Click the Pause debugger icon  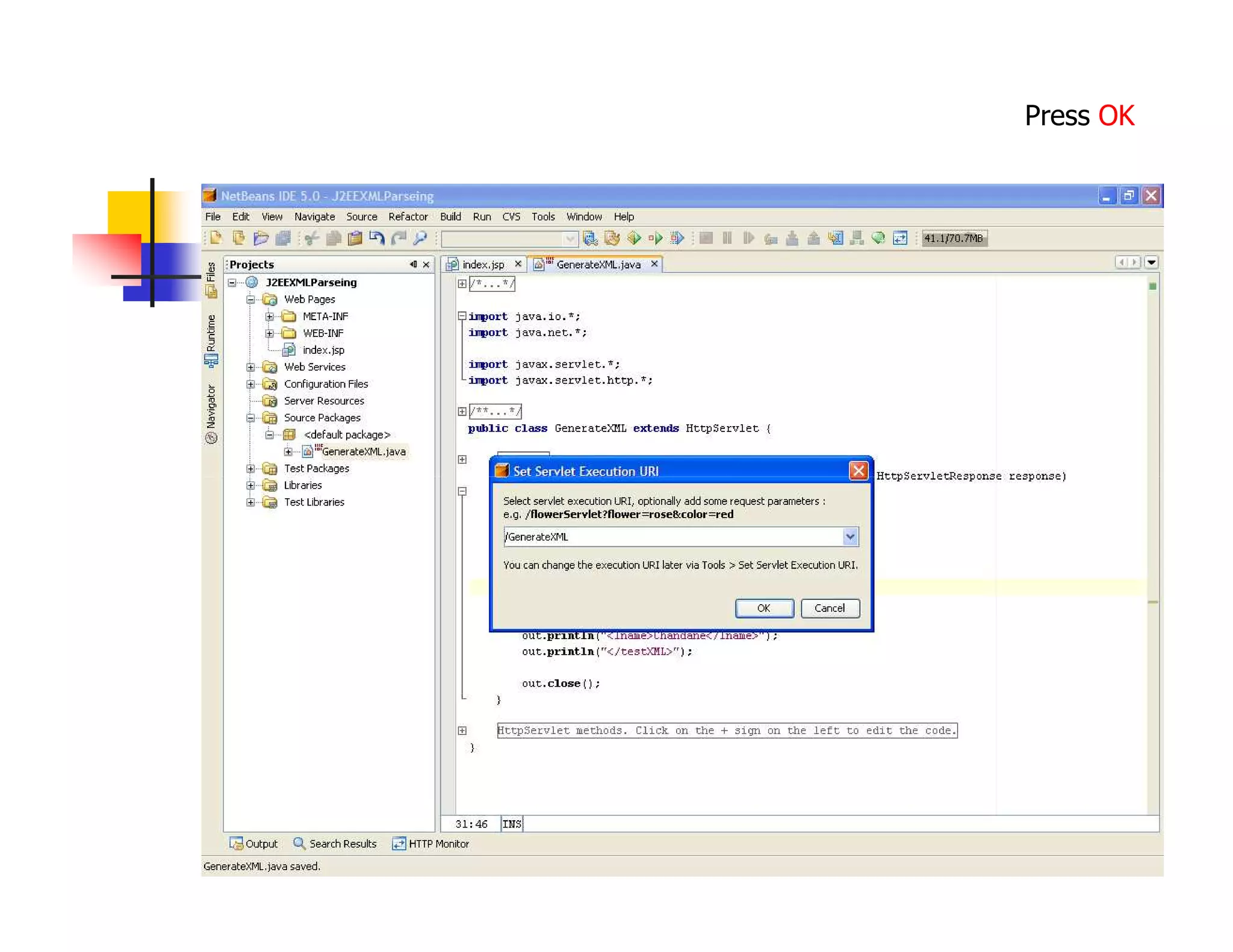727,238
